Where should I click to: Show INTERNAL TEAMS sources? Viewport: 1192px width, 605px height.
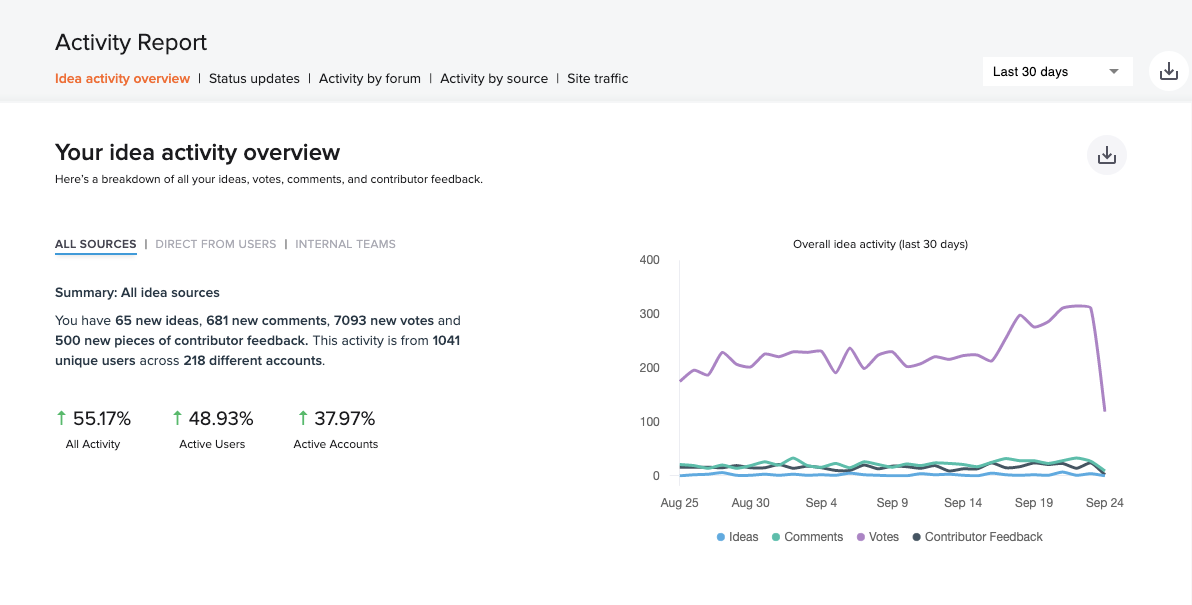coord(345,244)
